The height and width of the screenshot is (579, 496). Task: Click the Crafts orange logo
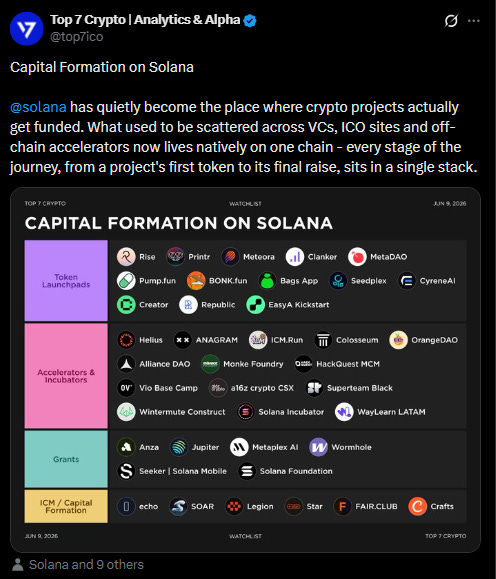coord(417,506)
